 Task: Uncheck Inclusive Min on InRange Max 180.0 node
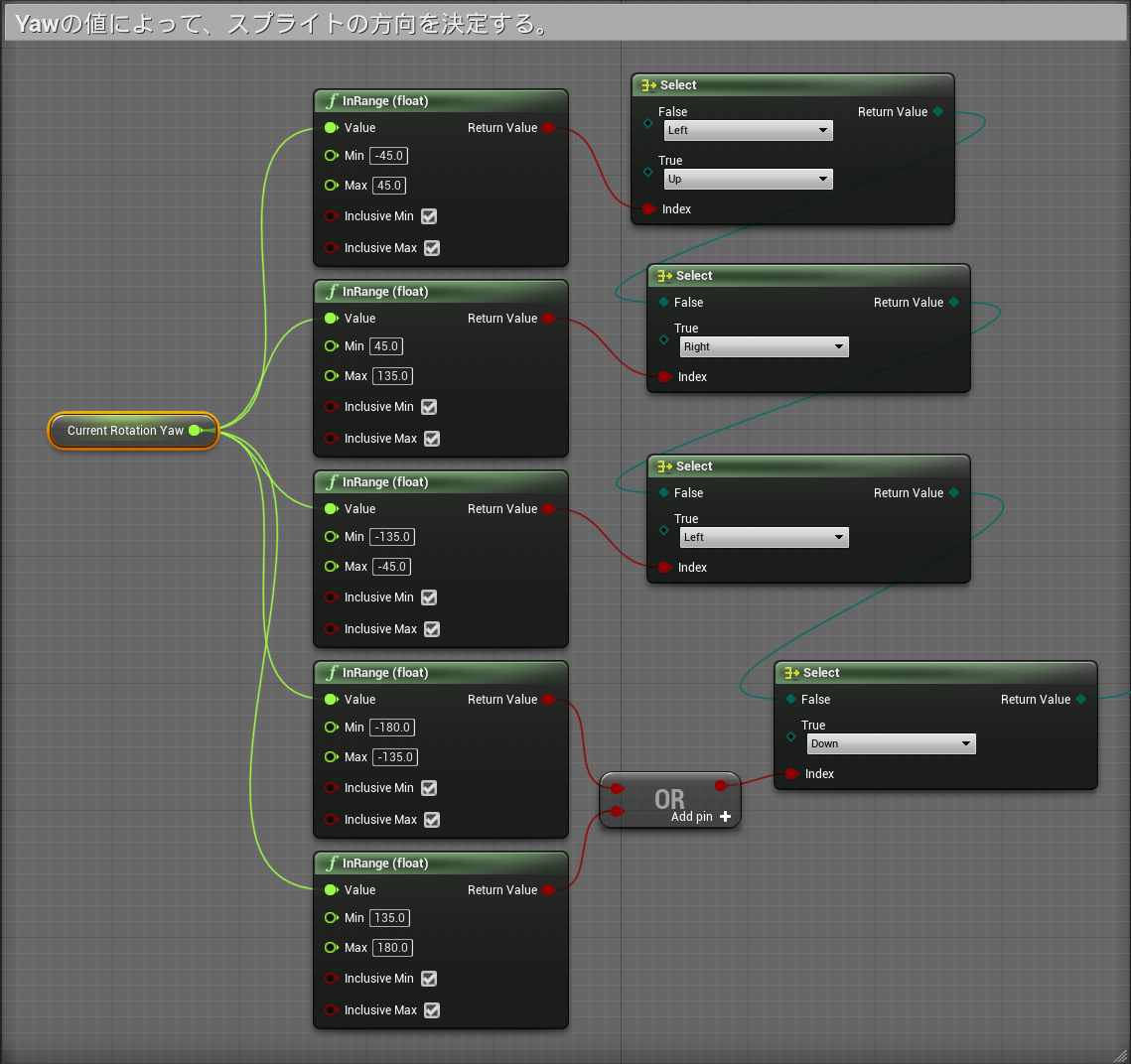429,979
